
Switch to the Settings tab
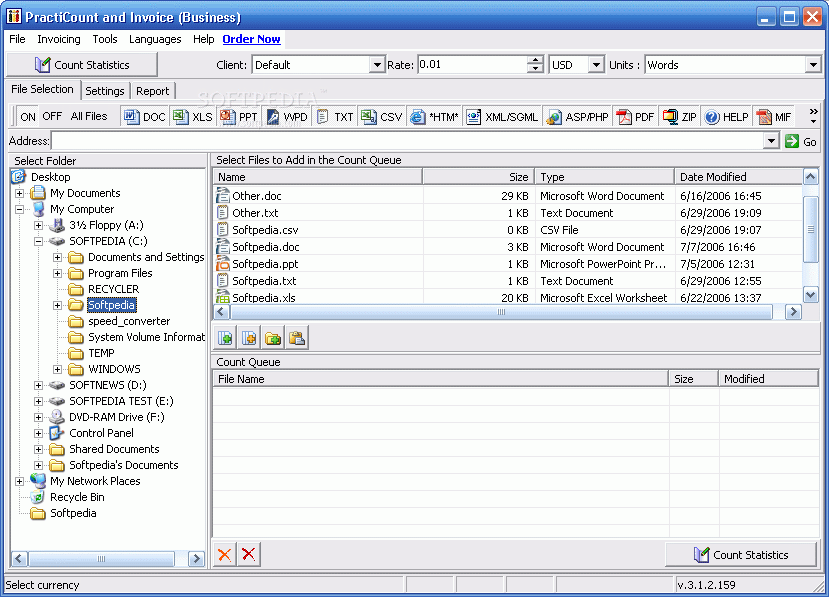(105, 91)
